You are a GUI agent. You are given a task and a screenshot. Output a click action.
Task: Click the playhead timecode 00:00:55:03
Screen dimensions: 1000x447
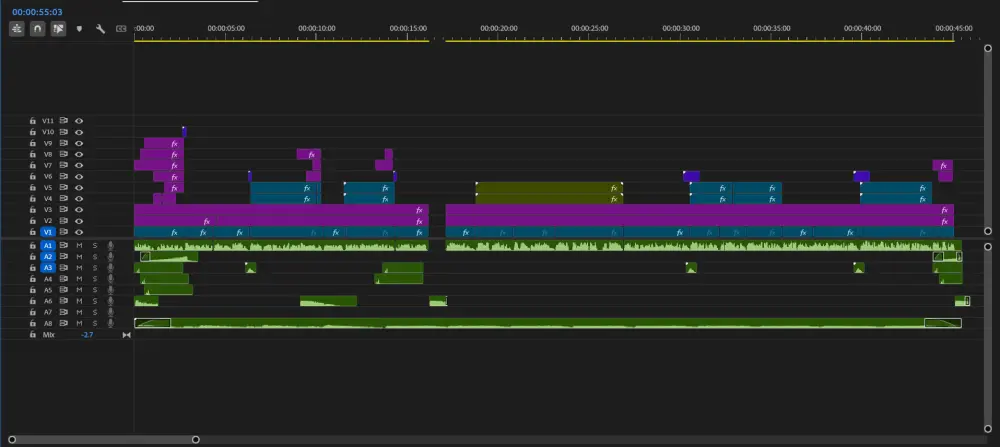pos(37,12)
